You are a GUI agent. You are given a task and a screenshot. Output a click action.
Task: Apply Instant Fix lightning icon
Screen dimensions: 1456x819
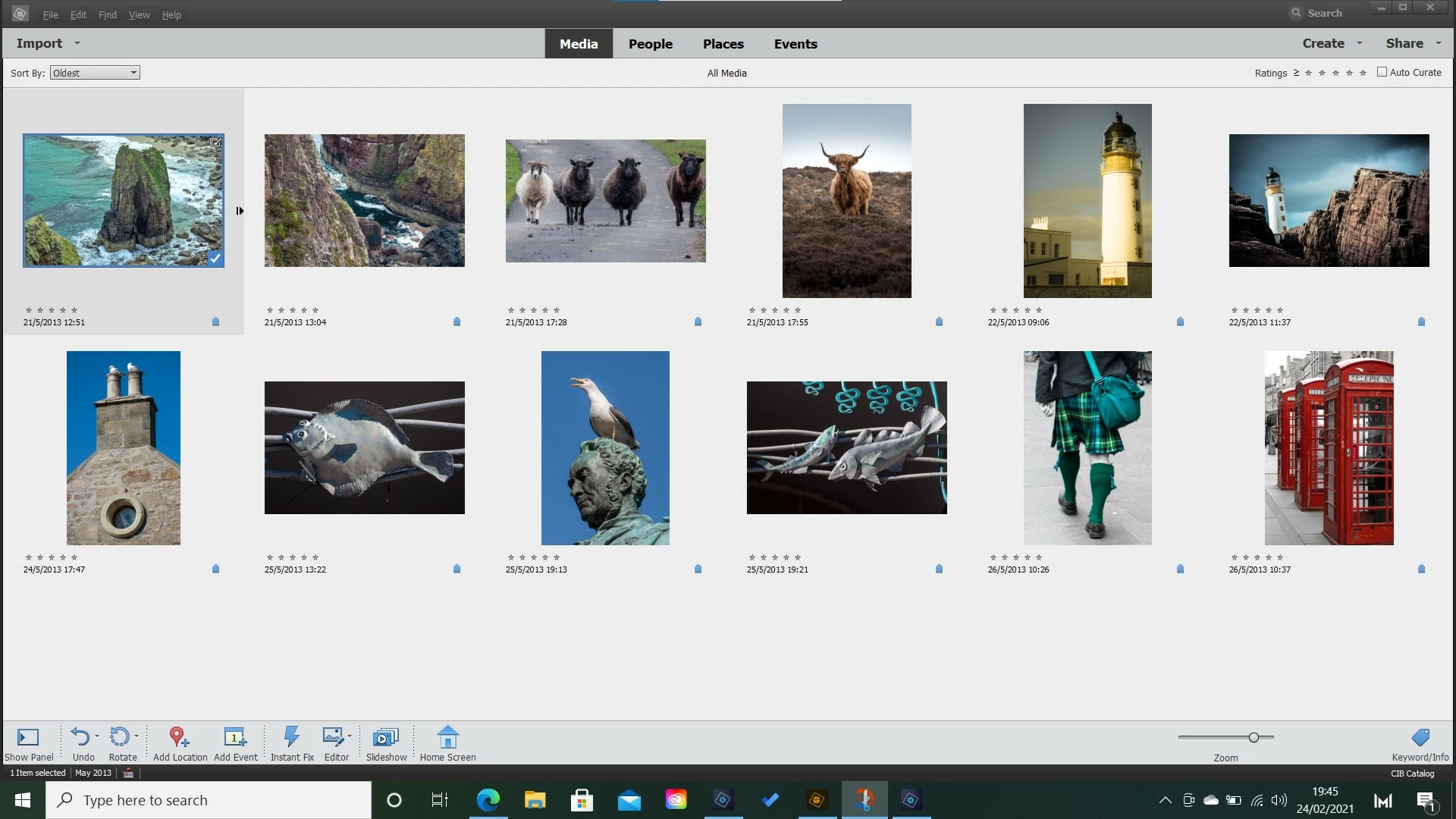[291, 737]
